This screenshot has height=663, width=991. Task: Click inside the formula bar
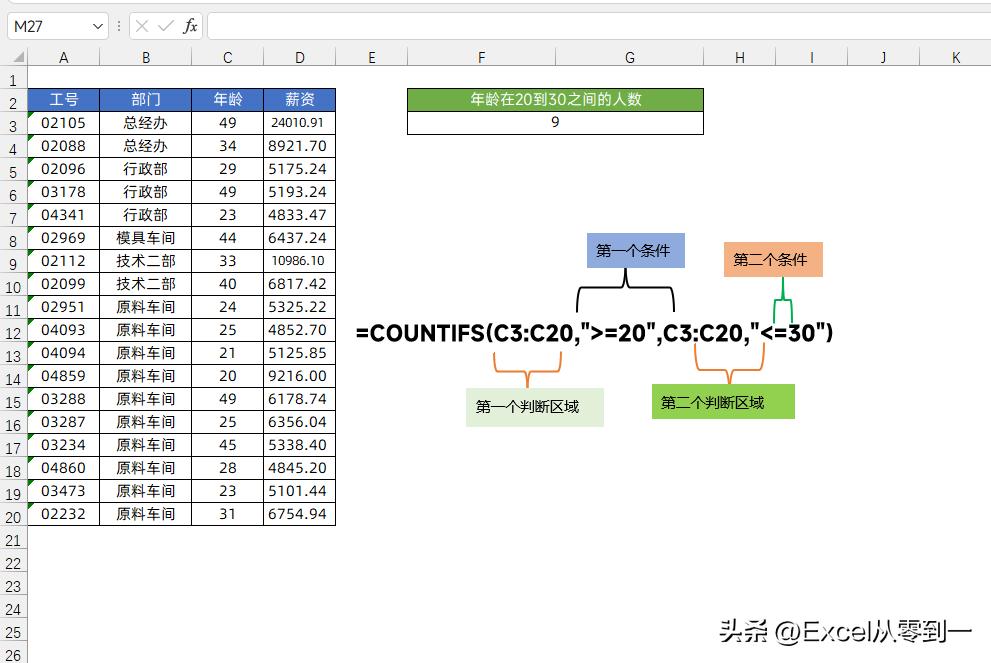500,26
